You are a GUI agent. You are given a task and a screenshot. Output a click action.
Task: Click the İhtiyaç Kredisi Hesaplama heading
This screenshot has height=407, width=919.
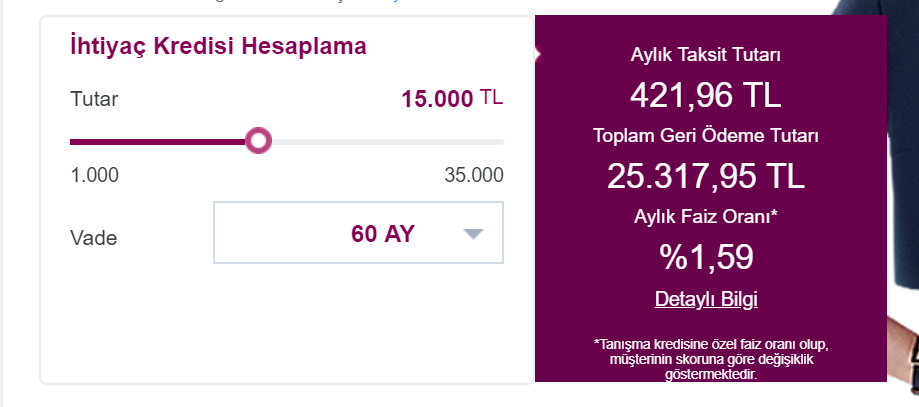(218, 46)
